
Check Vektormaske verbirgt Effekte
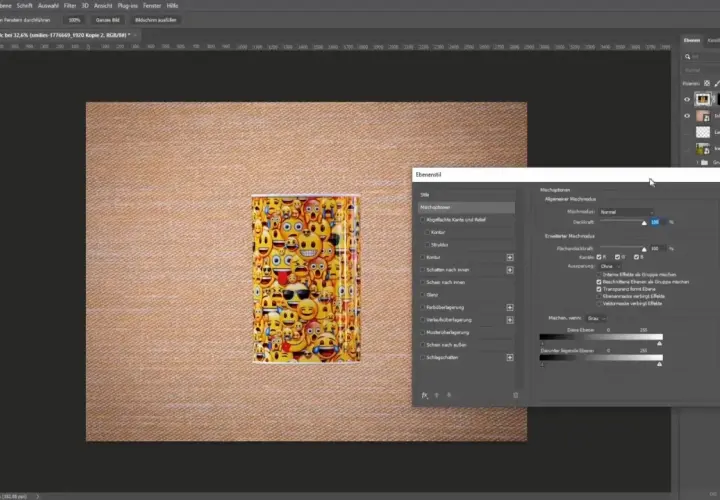[x=599, y=303]
